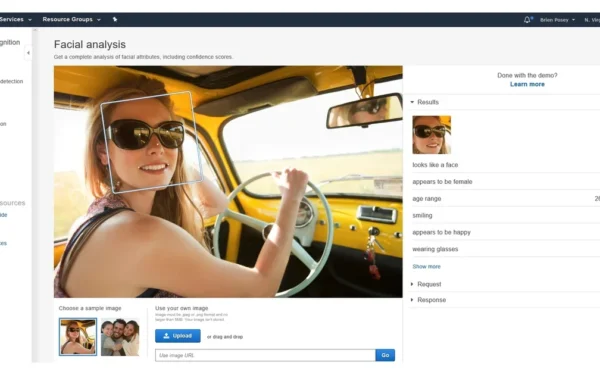Click the Go button
Screen dimensions: 600x375
click(x=385, y=355)
